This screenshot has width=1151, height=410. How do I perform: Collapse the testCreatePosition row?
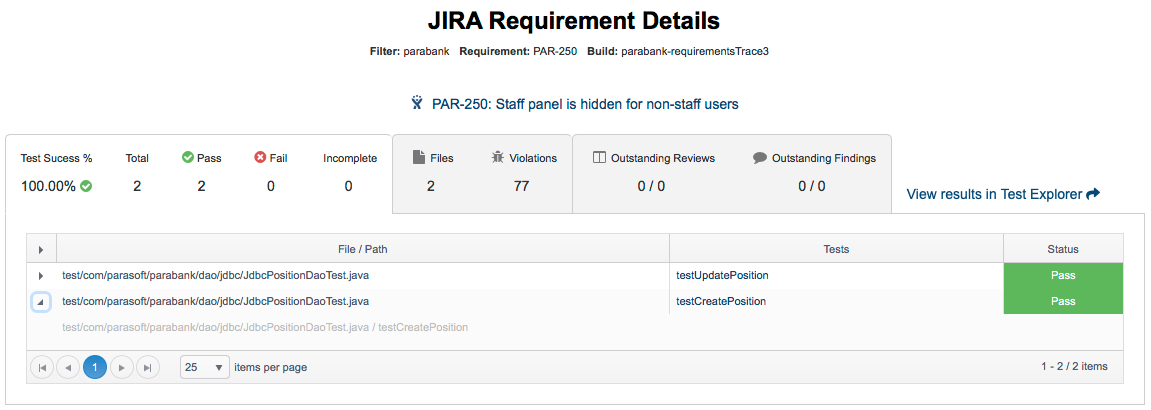point(40,301)
